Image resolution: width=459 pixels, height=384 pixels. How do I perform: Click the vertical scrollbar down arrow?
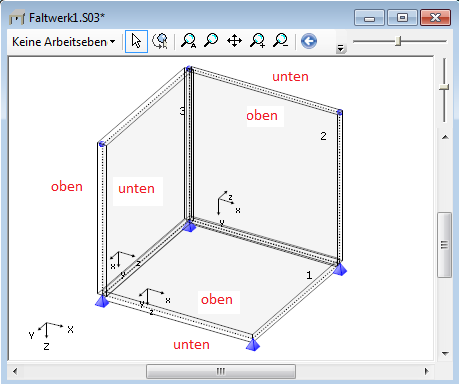tap(445, 353)
